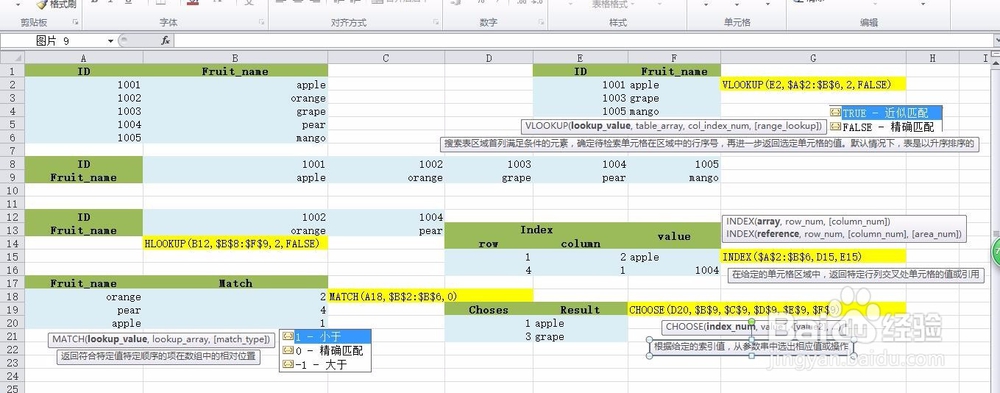Click the value header cell

[x=674, y=236]
